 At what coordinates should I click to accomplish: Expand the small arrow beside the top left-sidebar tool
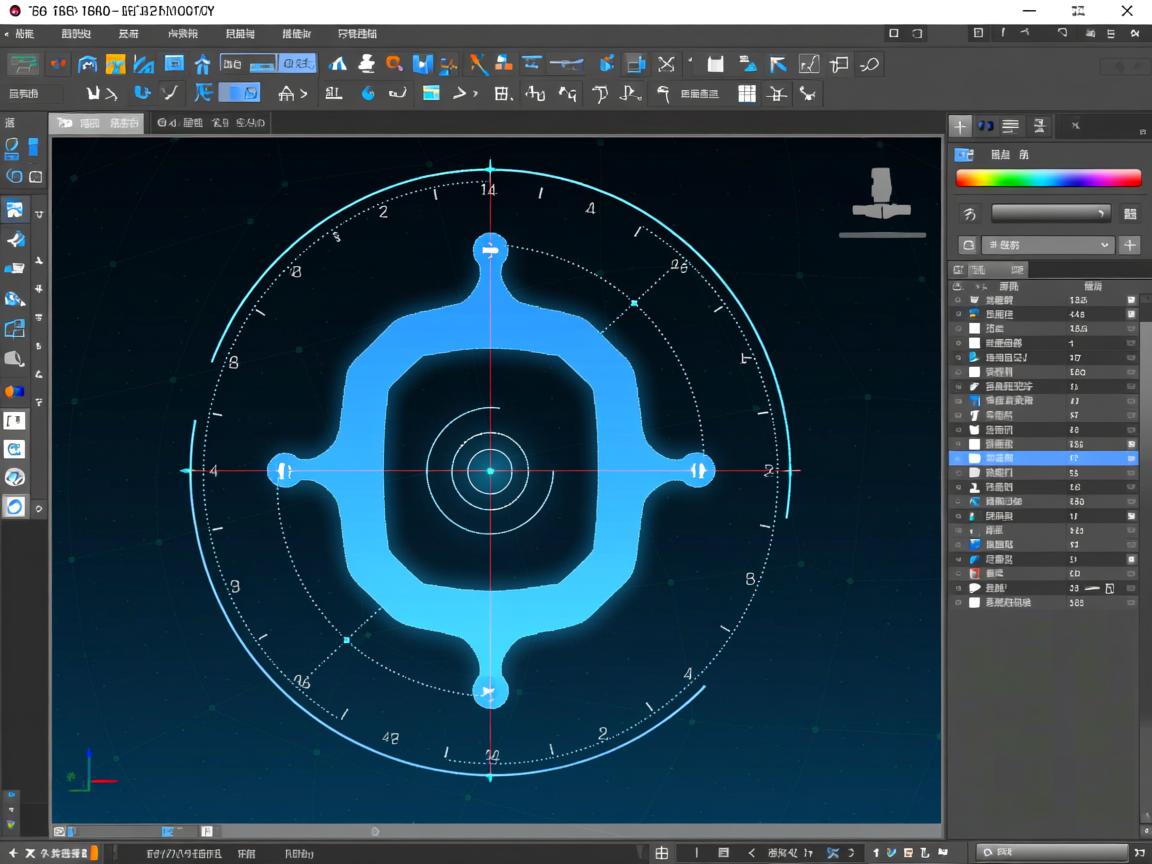[40, 213]
